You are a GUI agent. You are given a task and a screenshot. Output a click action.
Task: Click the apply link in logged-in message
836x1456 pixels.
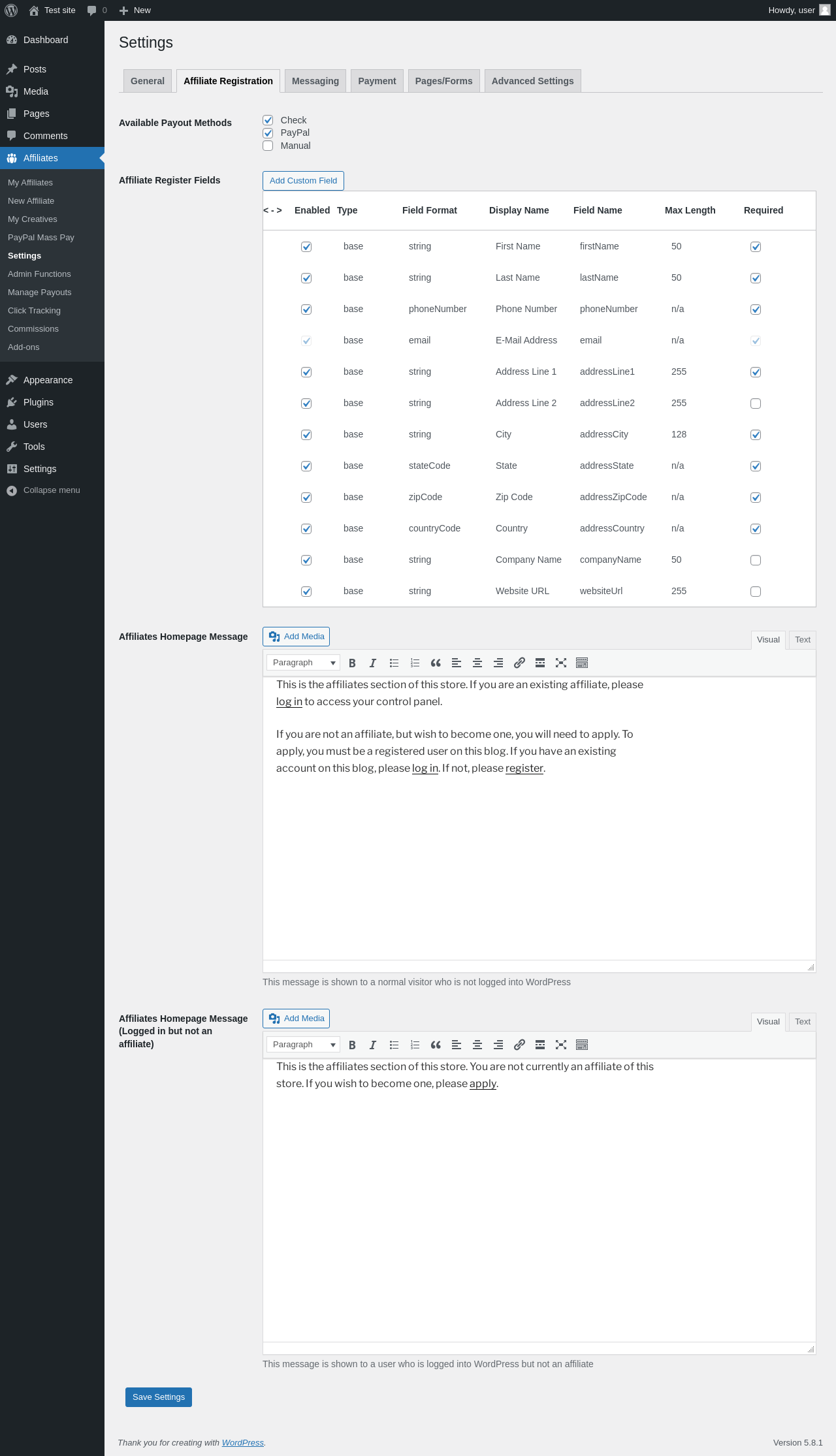[x=483, y=1083]
